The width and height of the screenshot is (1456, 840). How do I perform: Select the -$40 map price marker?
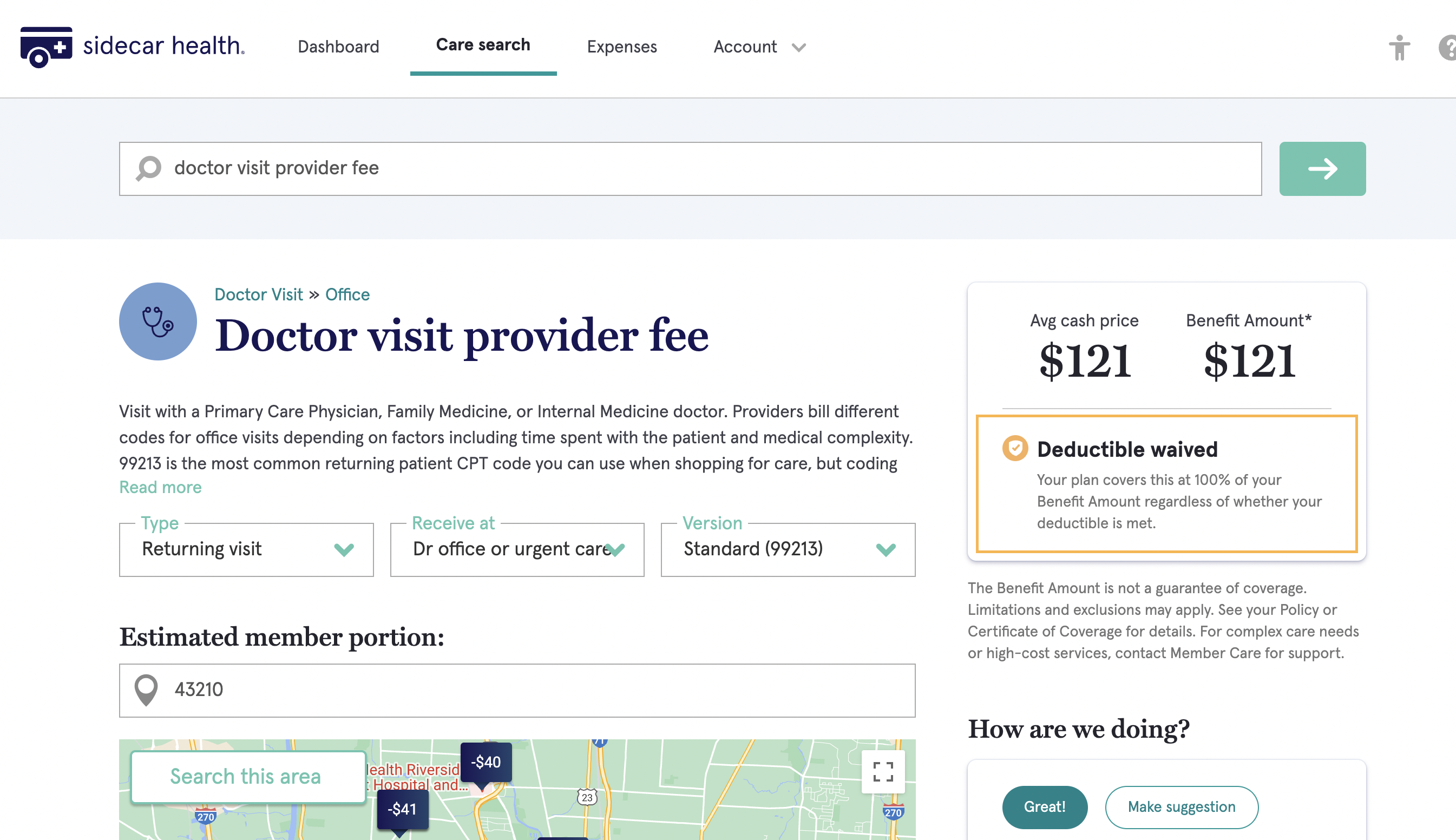pyautogui.click(x=486, y=762)
